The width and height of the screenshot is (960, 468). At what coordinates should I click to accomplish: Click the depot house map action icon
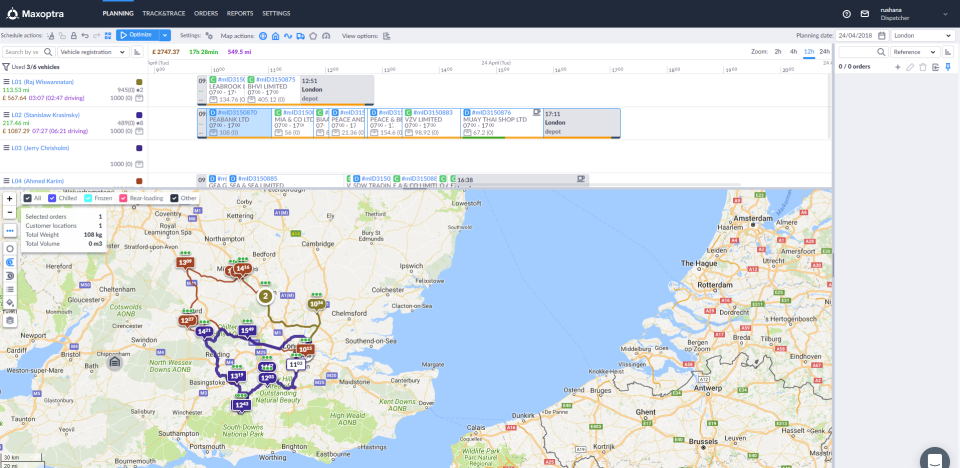(276, 36)
